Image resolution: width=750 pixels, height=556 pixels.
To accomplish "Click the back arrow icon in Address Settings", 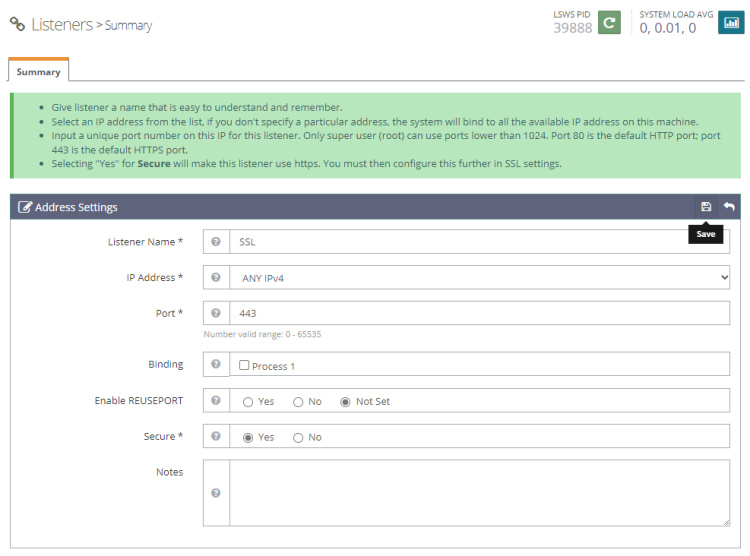I will click(x=729, y=207).
